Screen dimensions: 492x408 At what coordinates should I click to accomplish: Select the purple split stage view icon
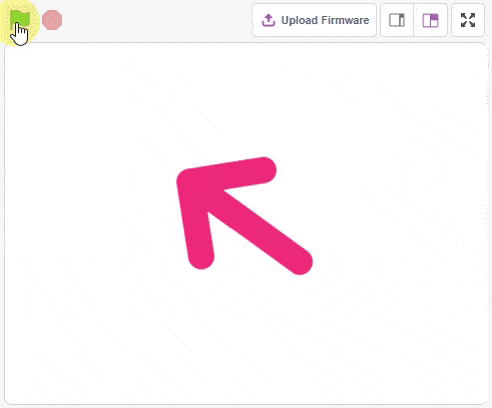[430, 20]
